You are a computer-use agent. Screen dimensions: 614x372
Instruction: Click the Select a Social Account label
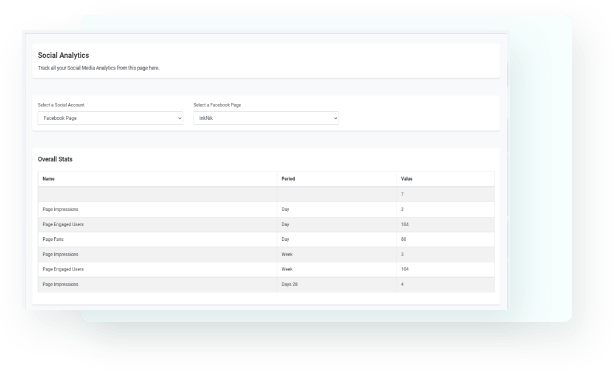(x=61, y=105)
